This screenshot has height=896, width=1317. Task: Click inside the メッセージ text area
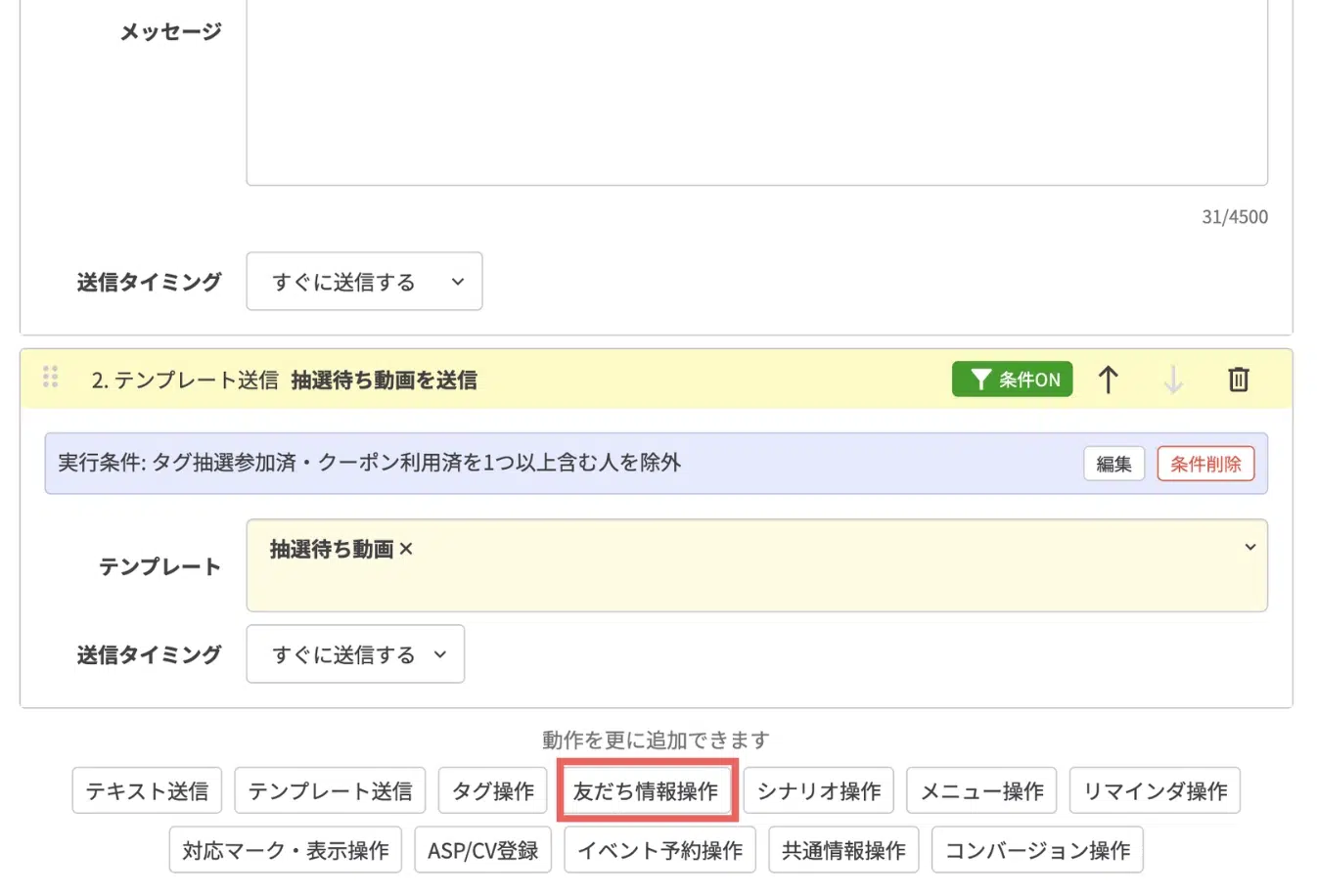(x=757, y=93)
